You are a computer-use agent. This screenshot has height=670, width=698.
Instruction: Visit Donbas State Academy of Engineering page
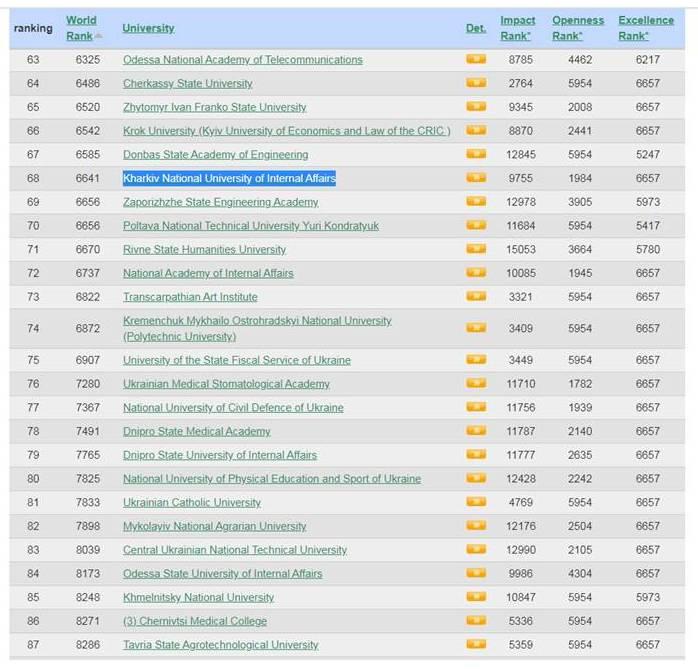(x=215, y=155)
